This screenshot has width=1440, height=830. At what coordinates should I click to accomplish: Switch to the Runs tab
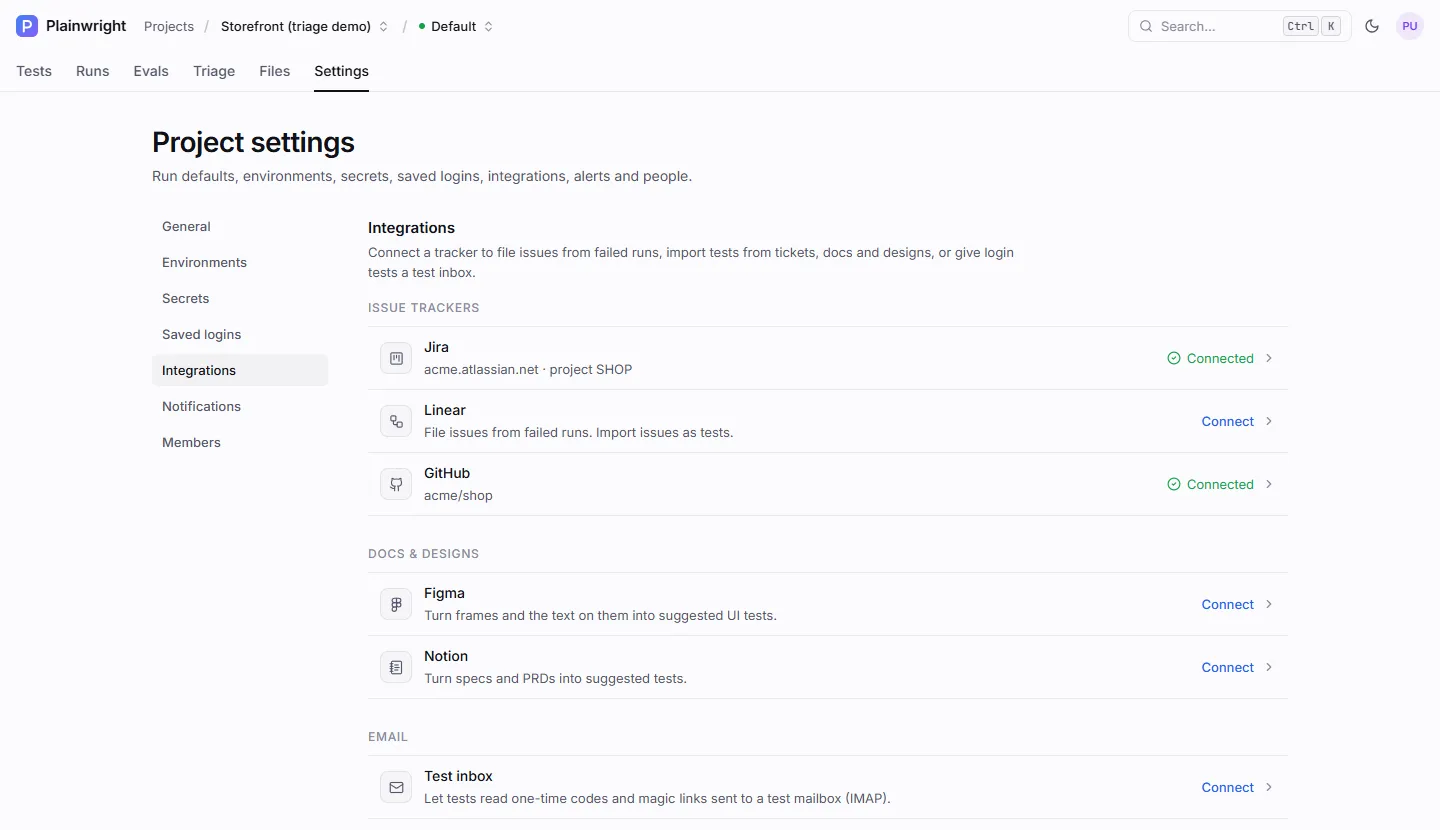tap(93, 71)
